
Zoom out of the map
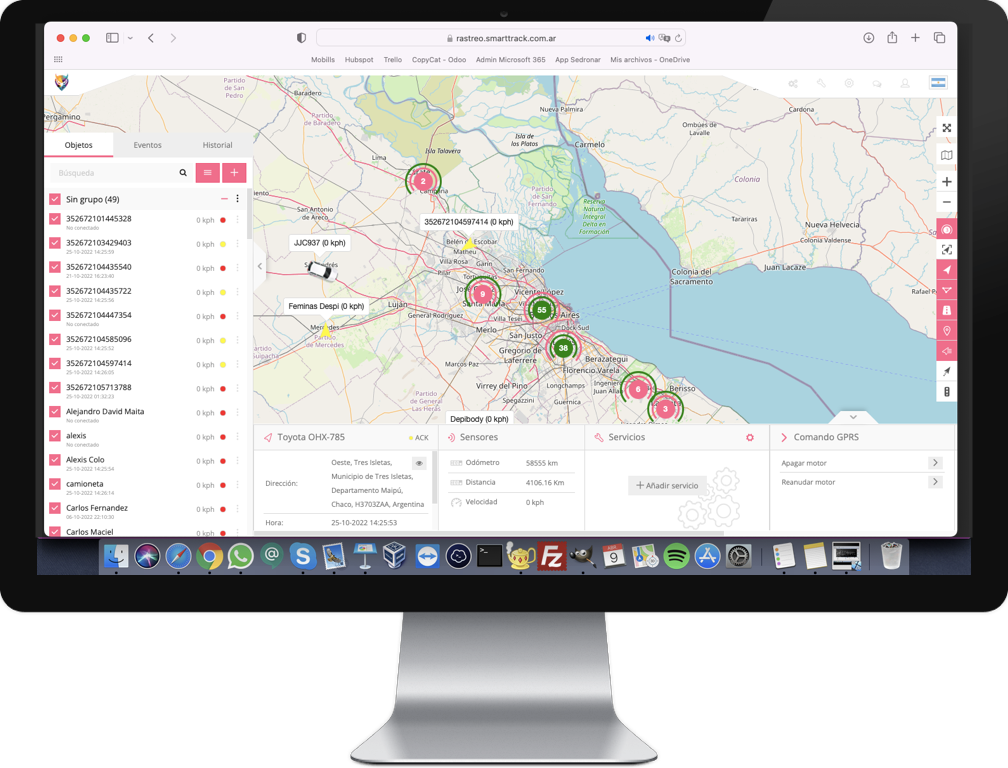click(x=946, y=202)
